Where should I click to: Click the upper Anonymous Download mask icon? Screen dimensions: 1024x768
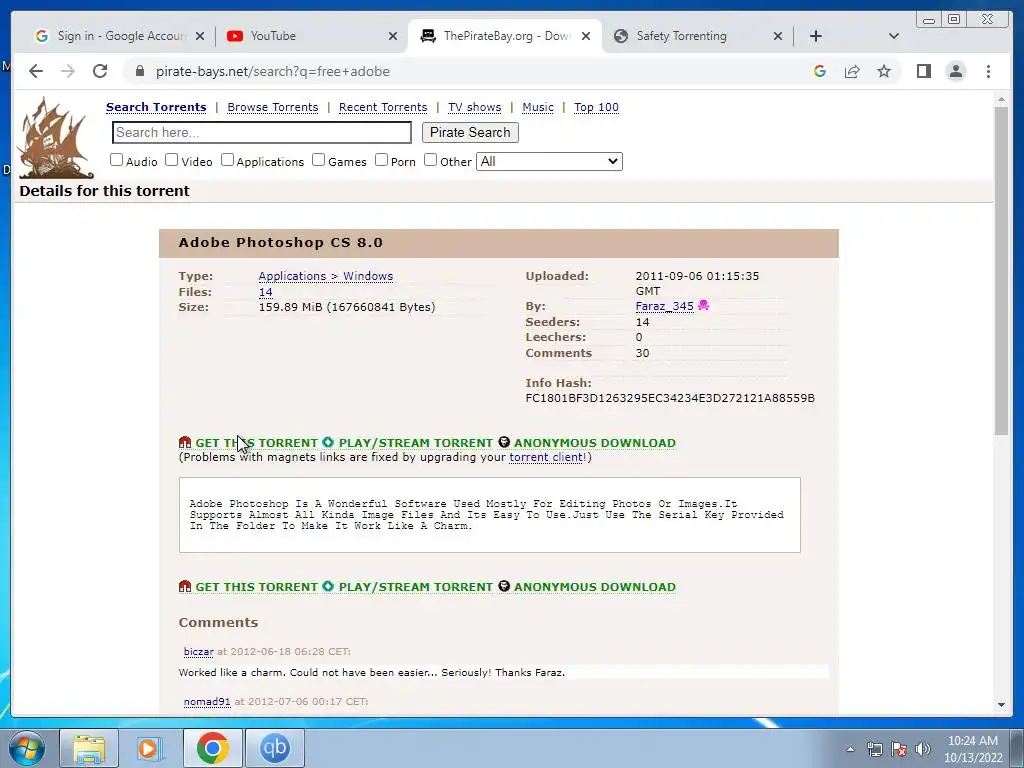pos(504,442)
